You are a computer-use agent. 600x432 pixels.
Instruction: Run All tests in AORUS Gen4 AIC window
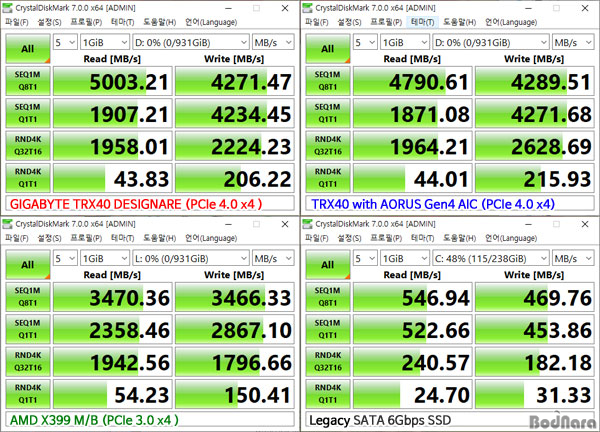[328, 49]
